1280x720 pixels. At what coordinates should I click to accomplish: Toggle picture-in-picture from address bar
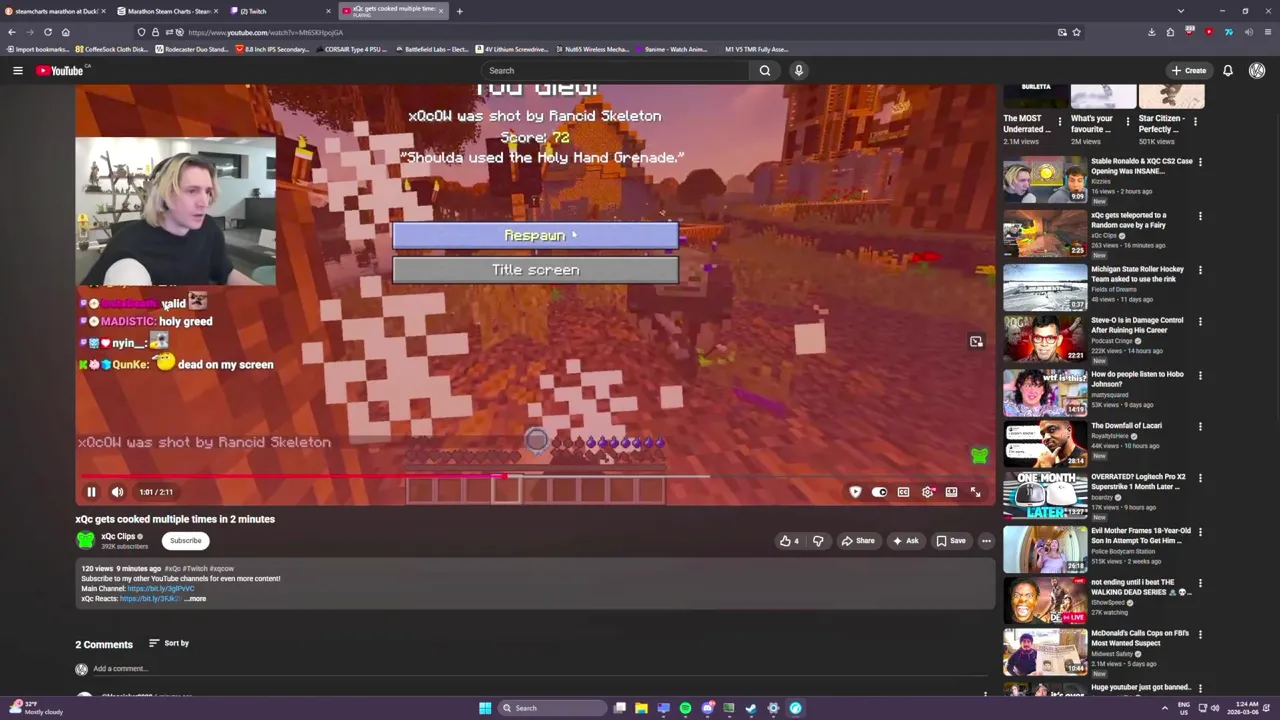point(1062,32)
